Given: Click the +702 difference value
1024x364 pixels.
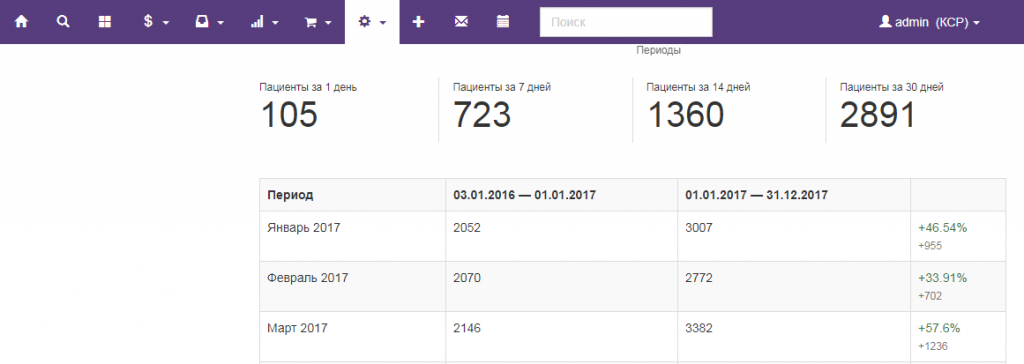Looking at the screenshot, I should [930, 296].
